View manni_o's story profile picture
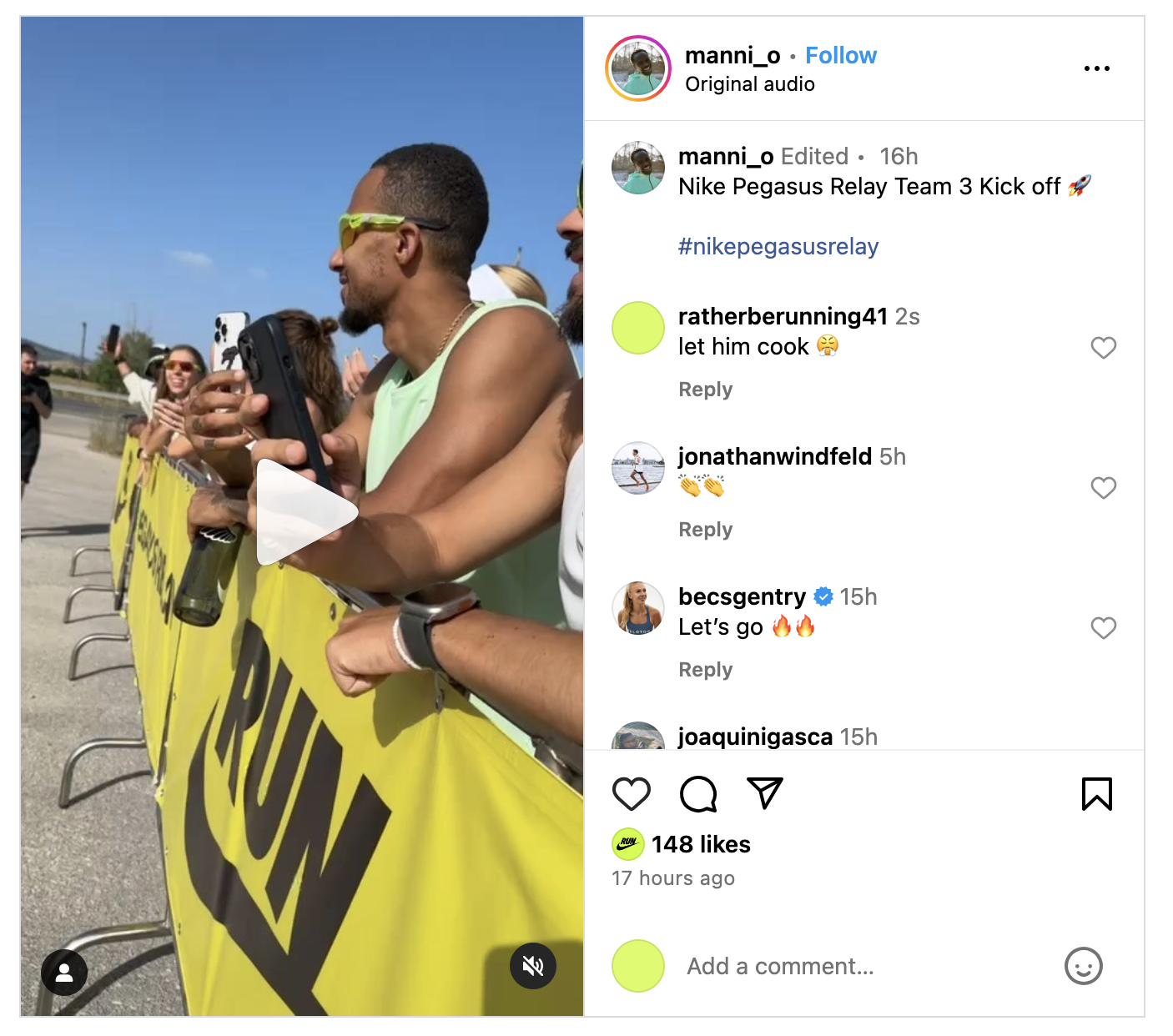This screenshot has height=1036, width=1173. [638, 68]
